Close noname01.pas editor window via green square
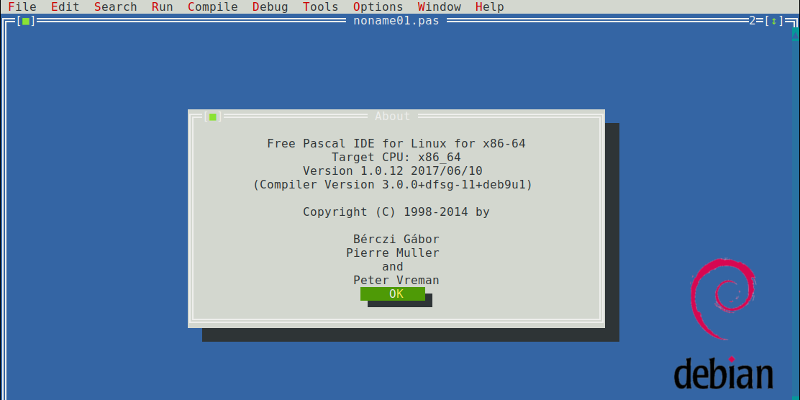Screen dimensions: 800x400 coord(26,21)
